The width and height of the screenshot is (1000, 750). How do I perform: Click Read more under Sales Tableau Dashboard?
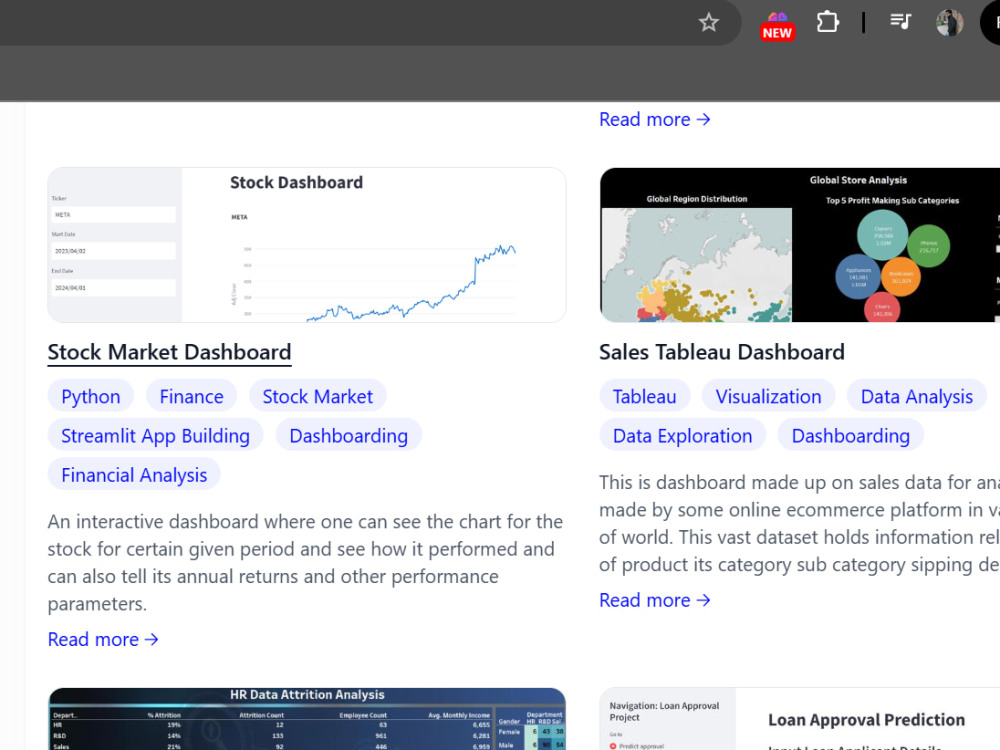(655, 600)
